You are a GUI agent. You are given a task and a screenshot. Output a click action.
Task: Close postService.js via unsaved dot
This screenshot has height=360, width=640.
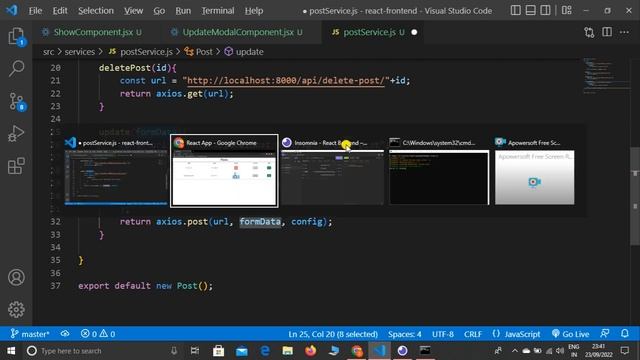click(x=414, y=32)
